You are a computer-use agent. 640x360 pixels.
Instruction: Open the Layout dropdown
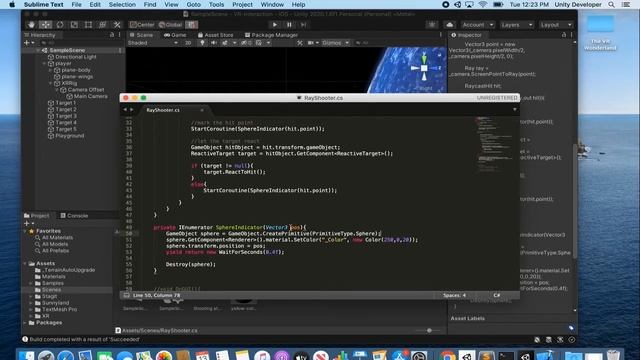tap(556, 25)
